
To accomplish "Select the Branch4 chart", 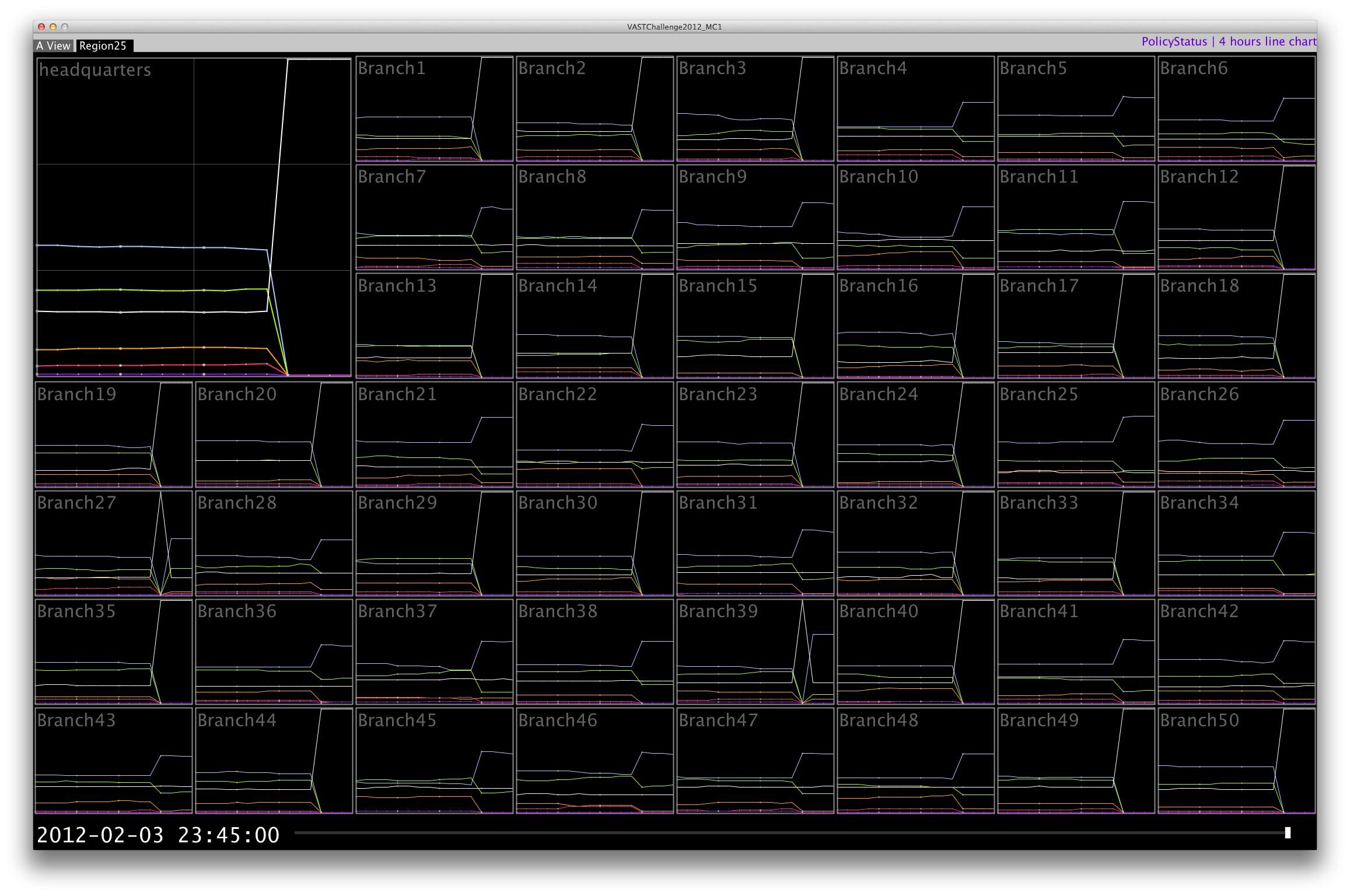I will (x=916, y=109).
